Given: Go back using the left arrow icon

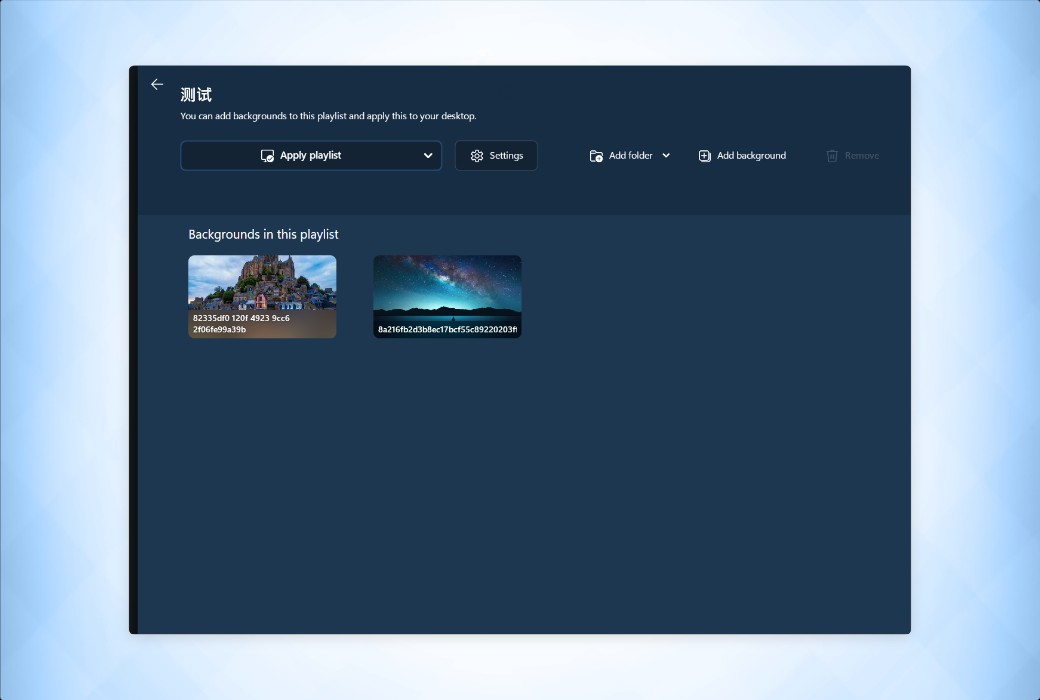Looking at the screenshot, I should pyautogui.click(x=157, y=84).
